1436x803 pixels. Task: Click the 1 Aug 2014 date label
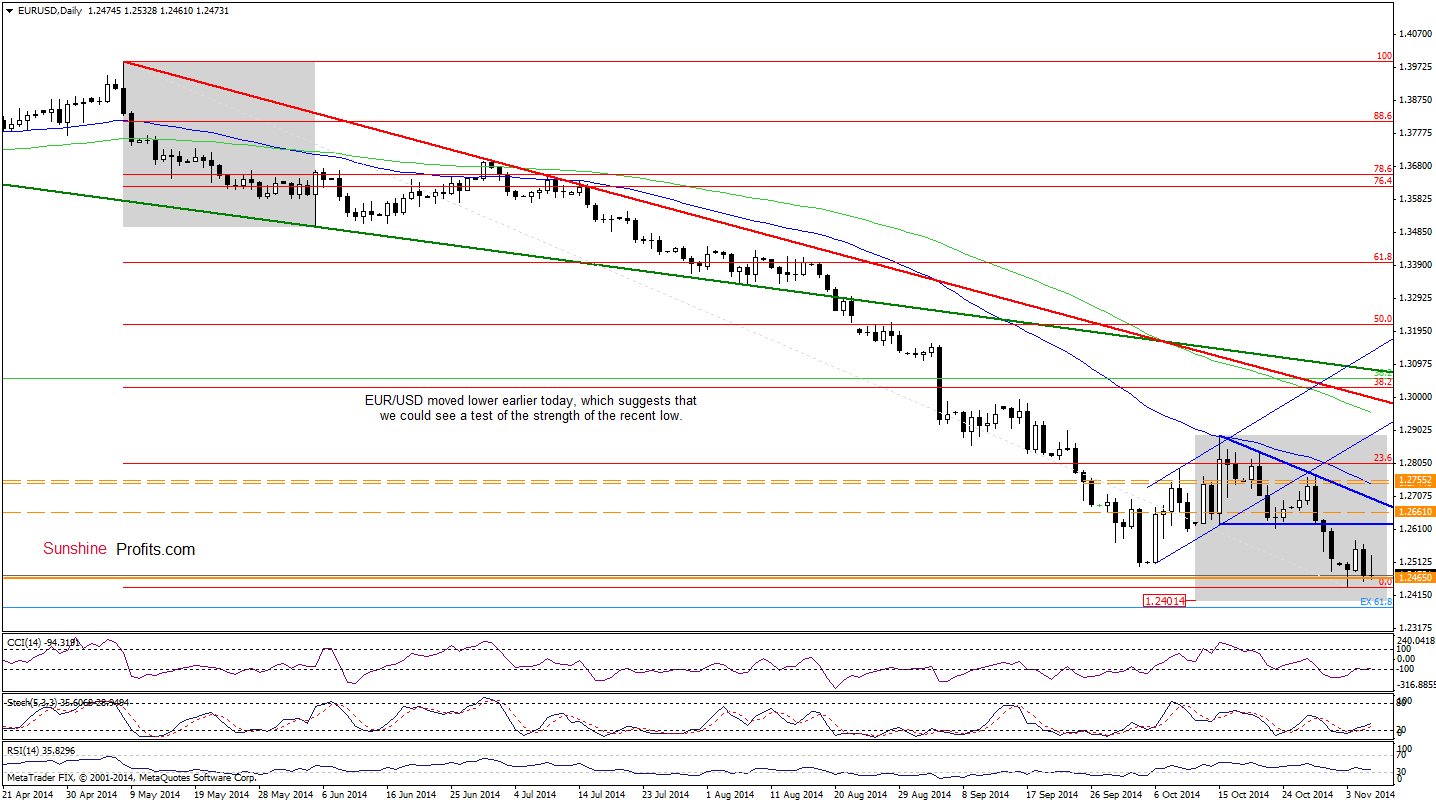(729, 794)
